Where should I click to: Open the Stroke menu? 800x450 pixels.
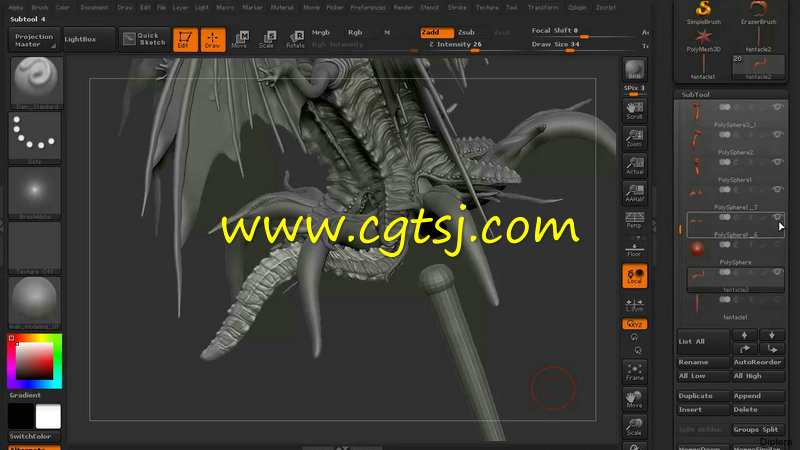click(x=457, y=8)
